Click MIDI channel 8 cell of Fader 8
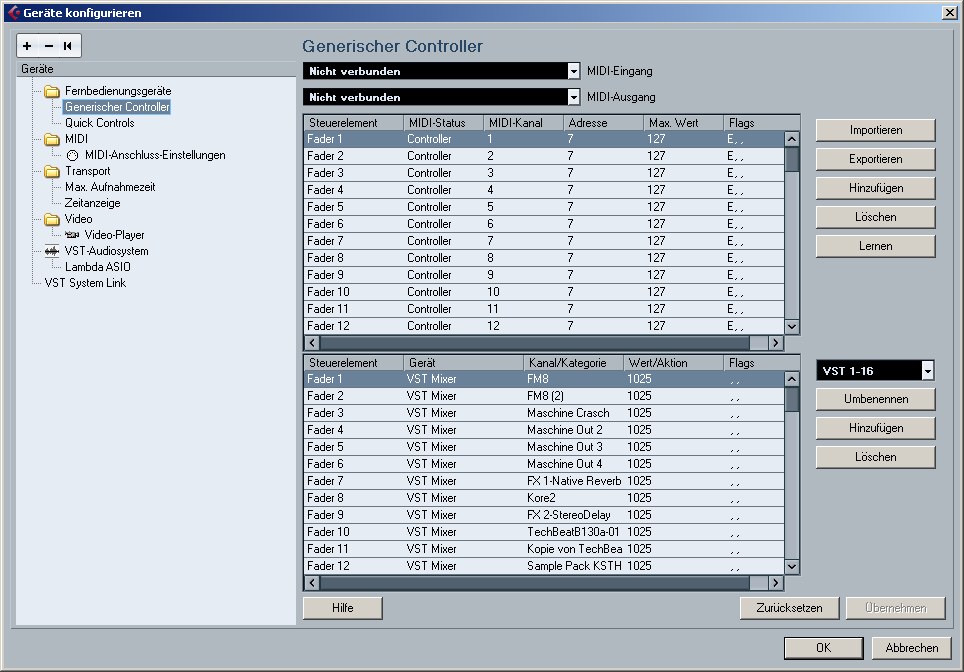The height and width of the screenshot is (672, 964). coord(523,258)
